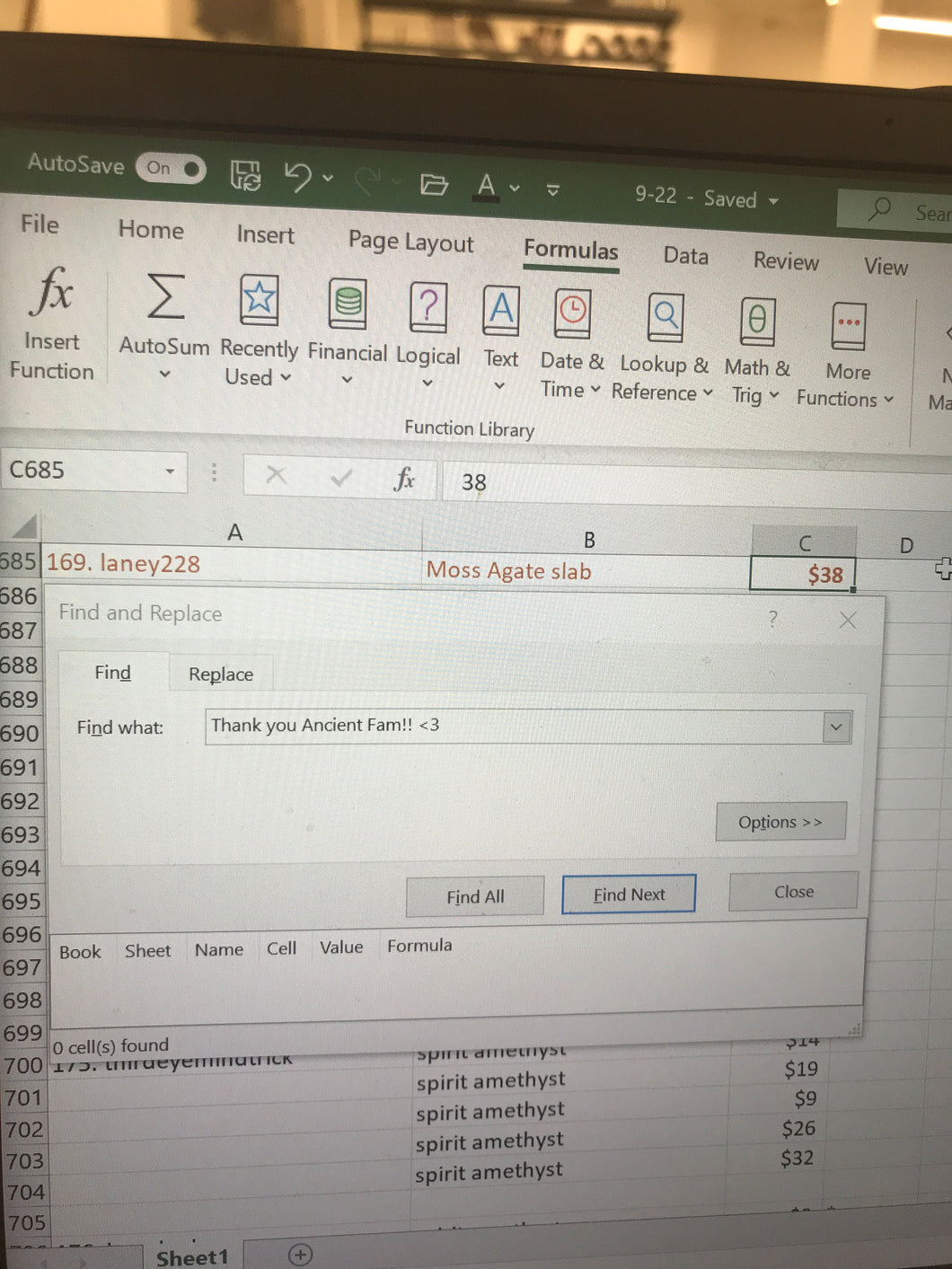
Task: Click the formula bar Enter checkmark
Action: click(x=340, y=478)
